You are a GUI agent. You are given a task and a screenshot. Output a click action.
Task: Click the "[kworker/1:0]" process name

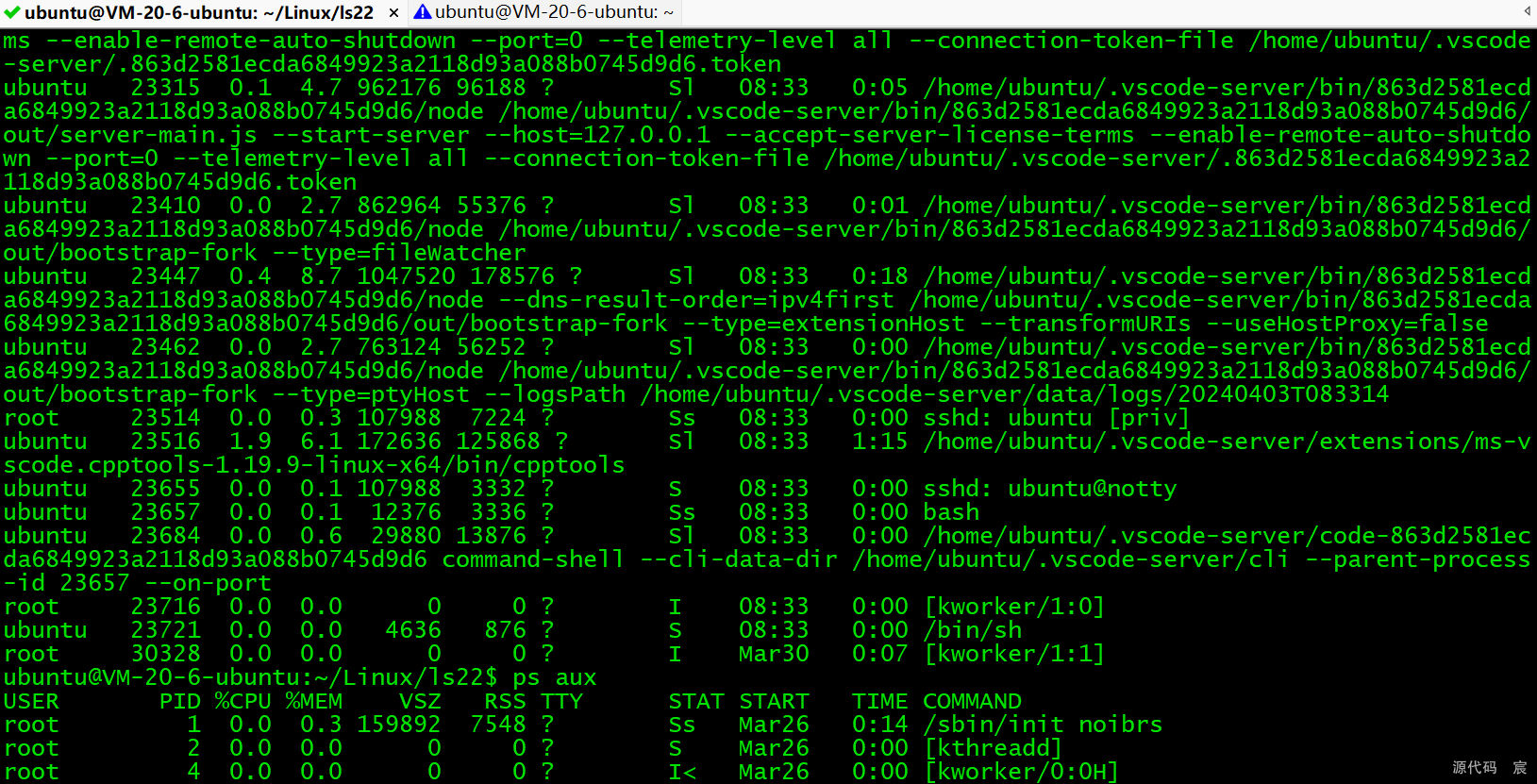pyautogui.click(x=1014, y=607)
